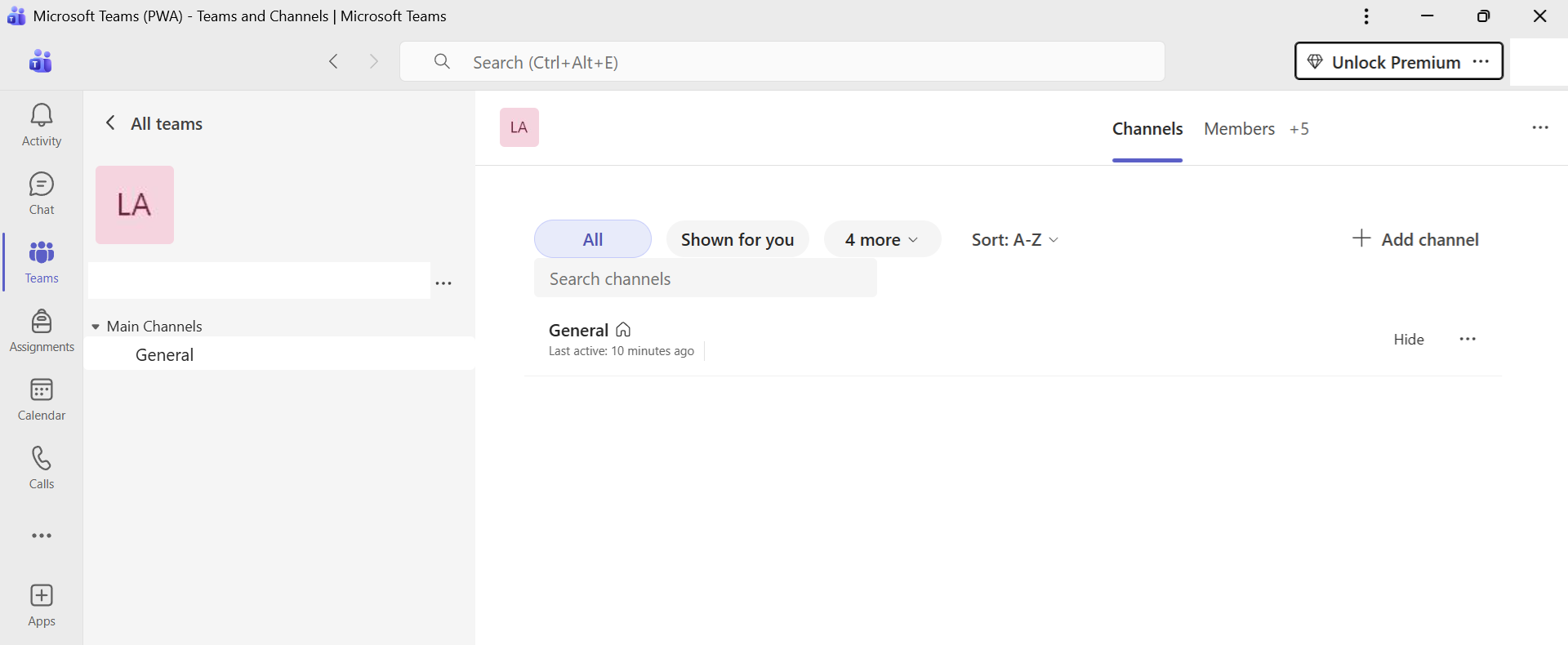Viewport: 1568px width, 645px height.
Task: Click 'Last active: 10 minutes ago' text
Action: [x=621, y=351]
